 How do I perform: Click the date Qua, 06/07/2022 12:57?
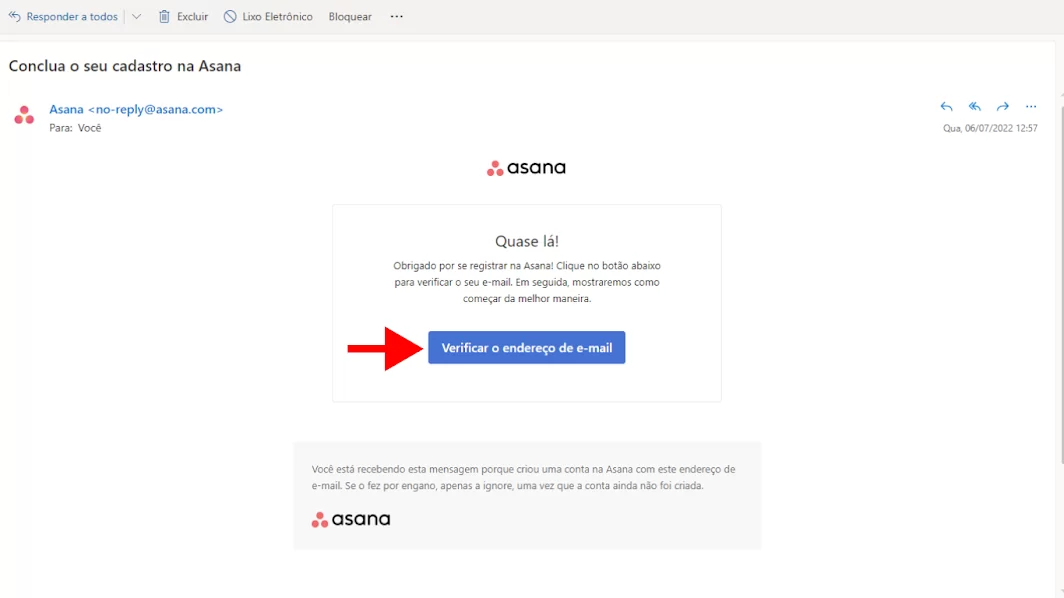(990, 128)
